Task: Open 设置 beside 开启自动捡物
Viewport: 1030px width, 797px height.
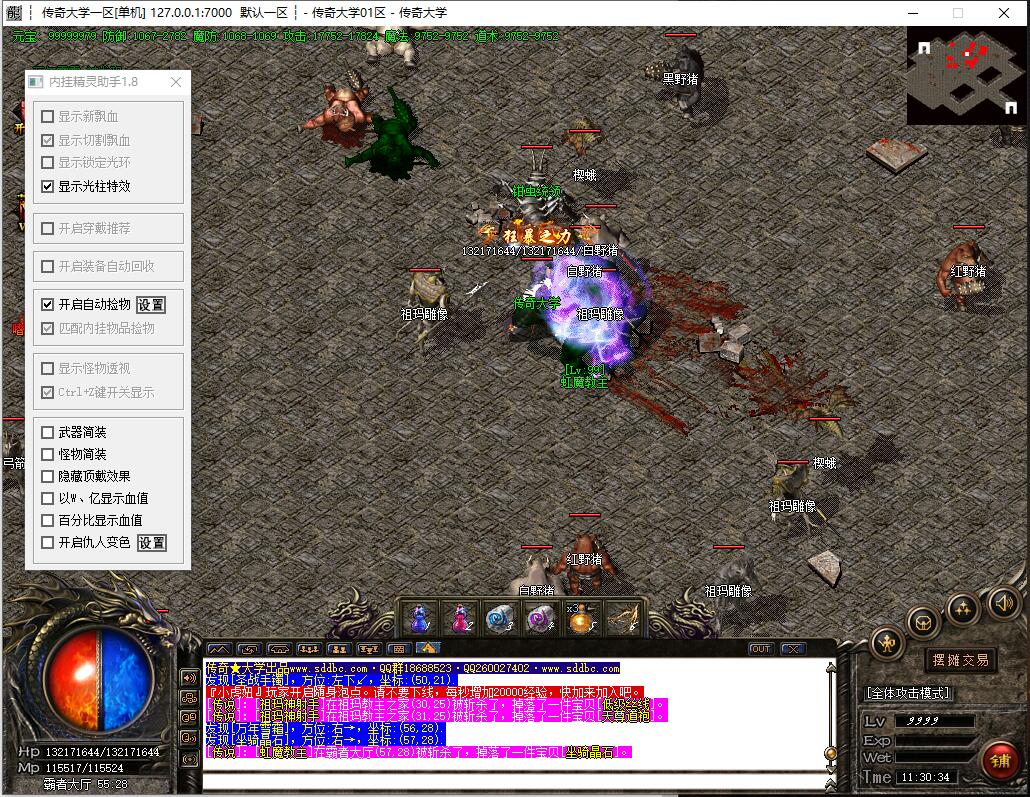Action: pos(151,305)
